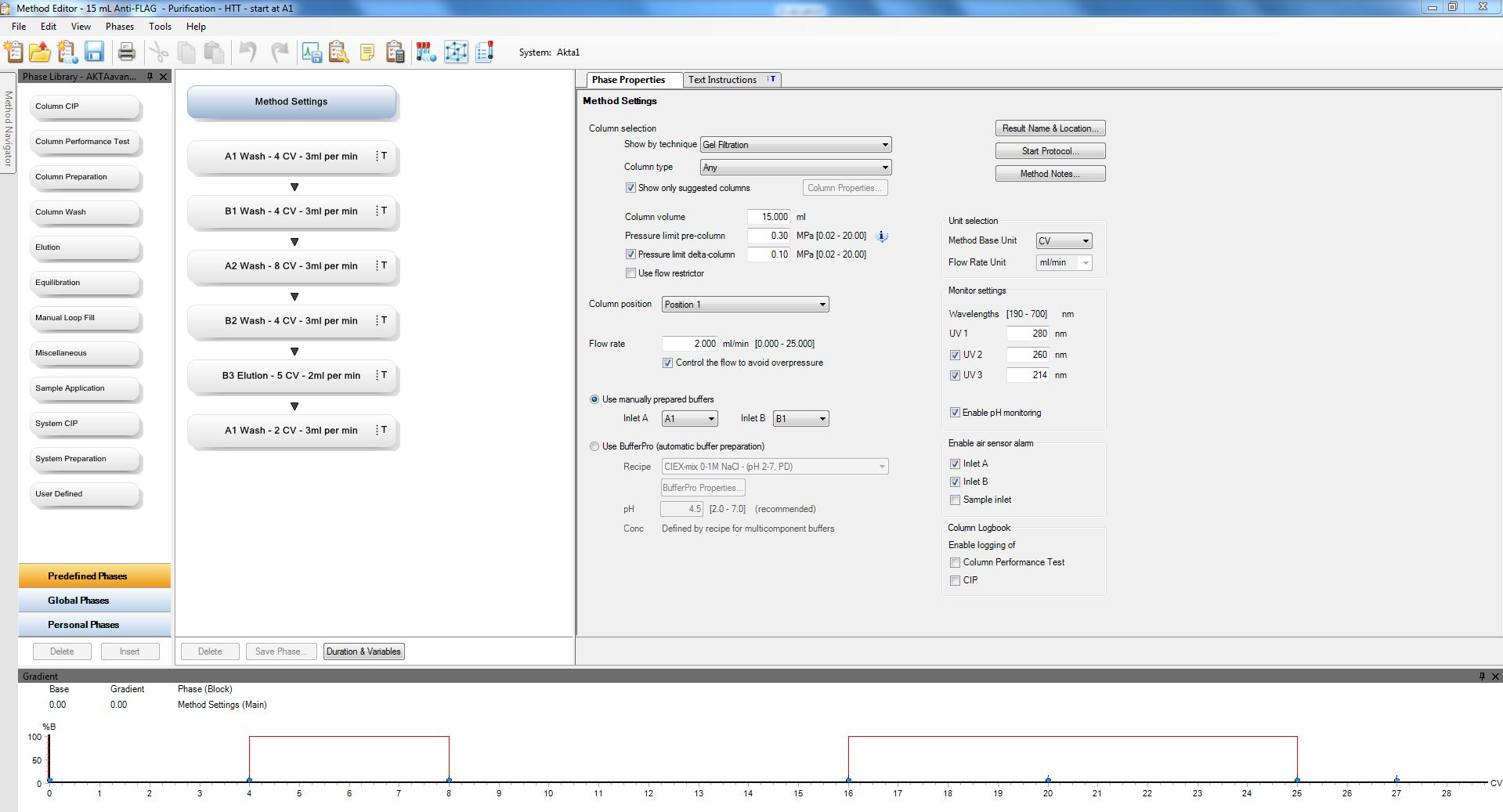Expand the Column position dropdown
This screenshot has width=1503, height=812.
coord(744,305)
